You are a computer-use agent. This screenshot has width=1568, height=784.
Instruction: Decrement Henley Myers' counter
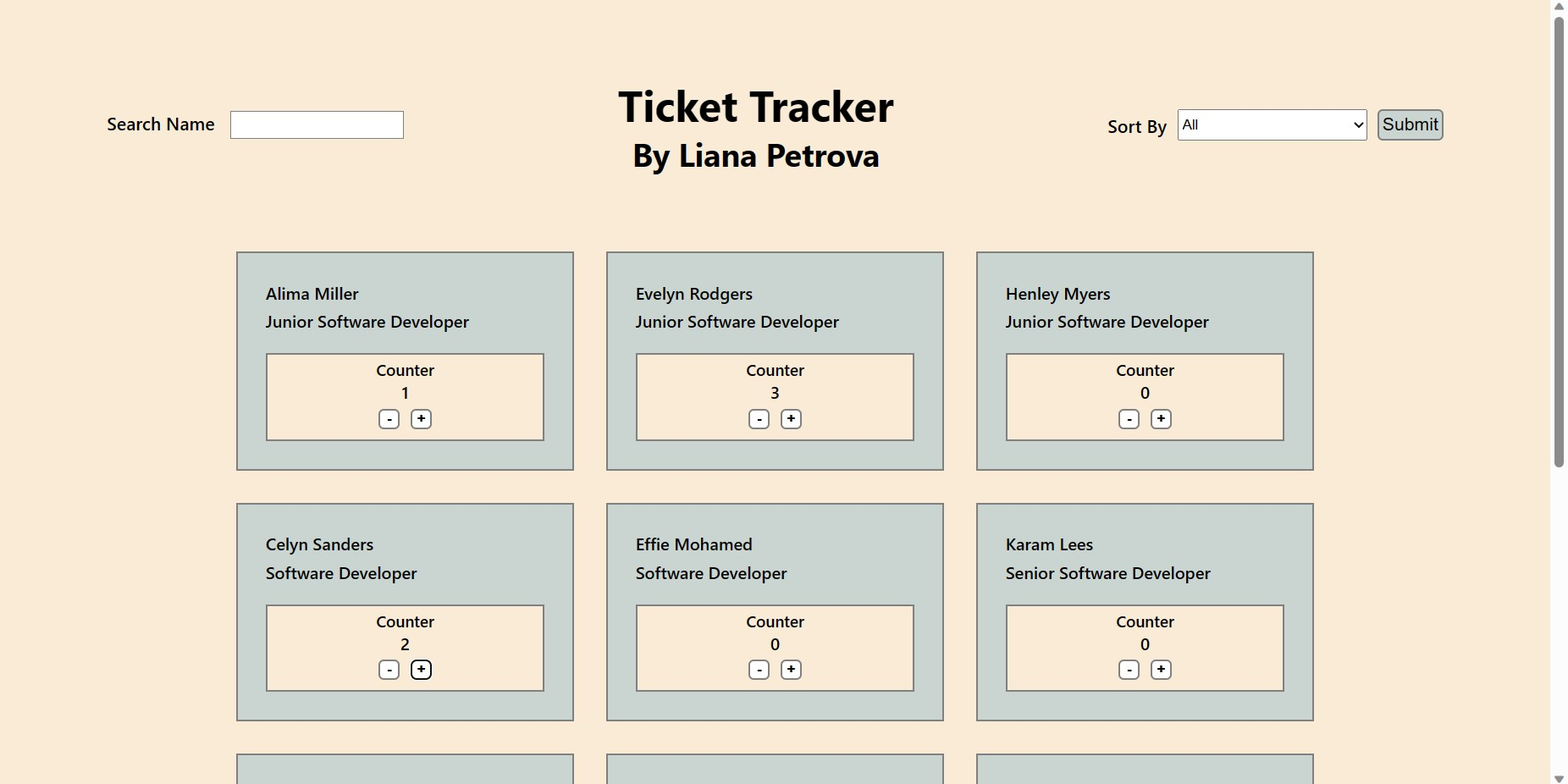point(1129,419)
